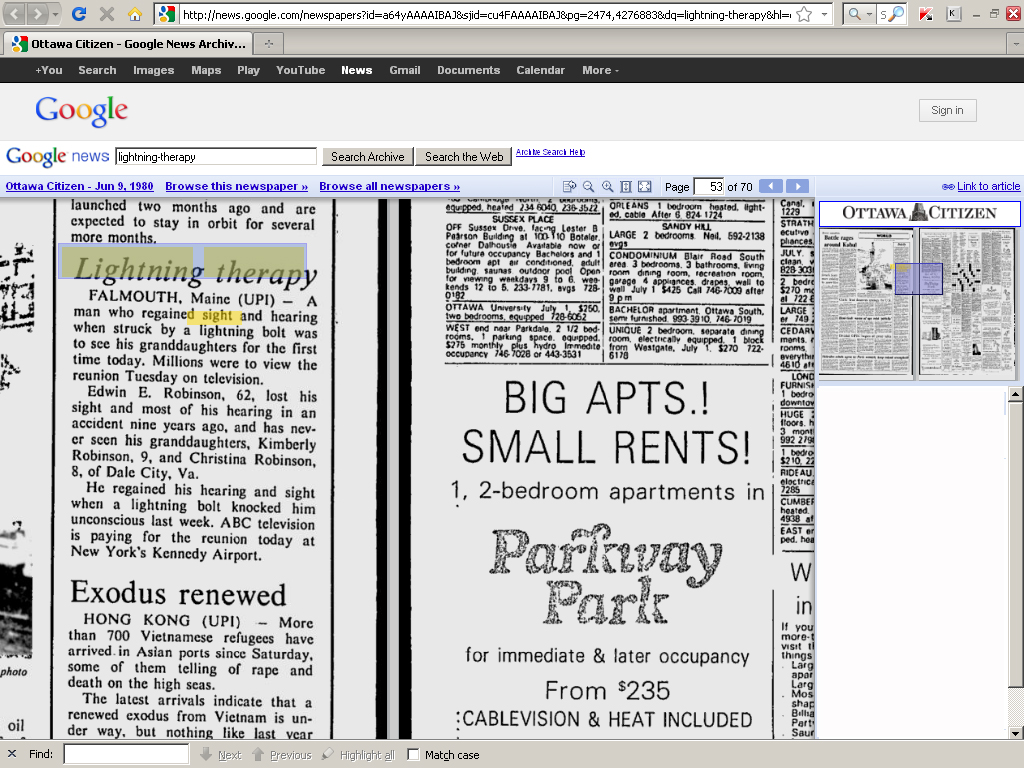The width and height of the screenshot is (1024, 768).
Task: Open Archive Search Help link
Action: 550,152
